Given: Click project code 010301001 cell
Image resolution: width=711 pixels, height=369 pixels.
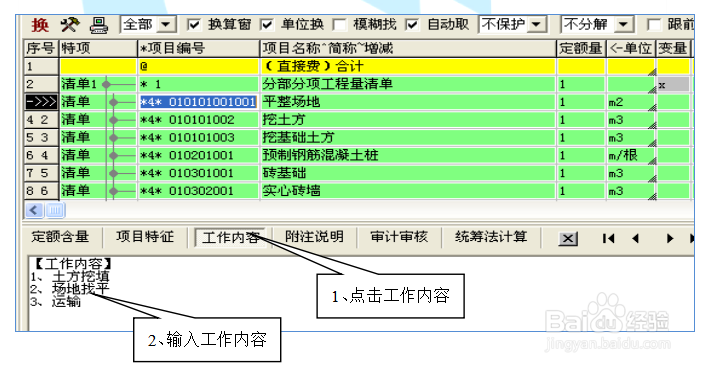Looking at the screenshot, I should coord(198,173).
